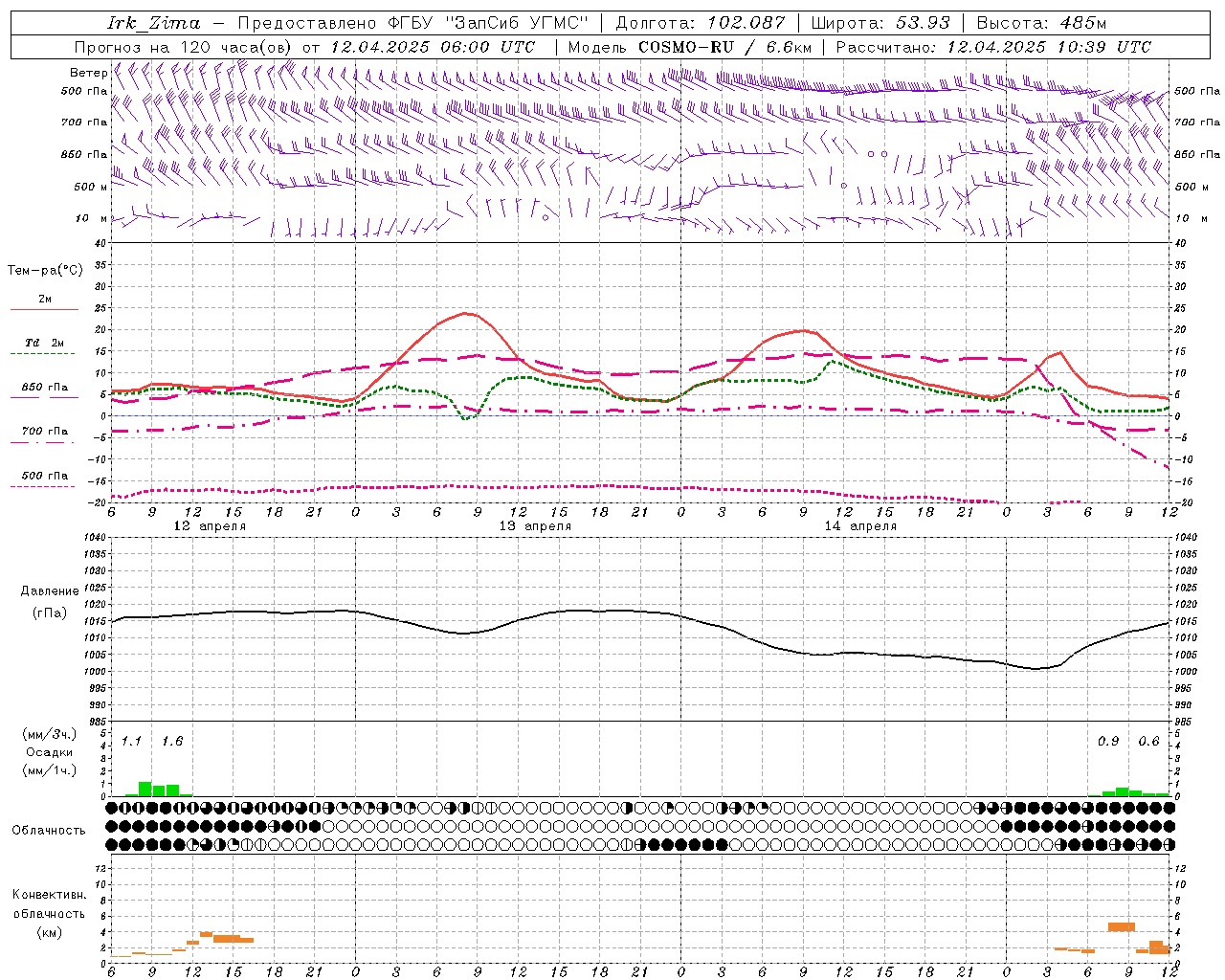Click the 3-hour precipitation value '0.9'

click(1108, 741)
